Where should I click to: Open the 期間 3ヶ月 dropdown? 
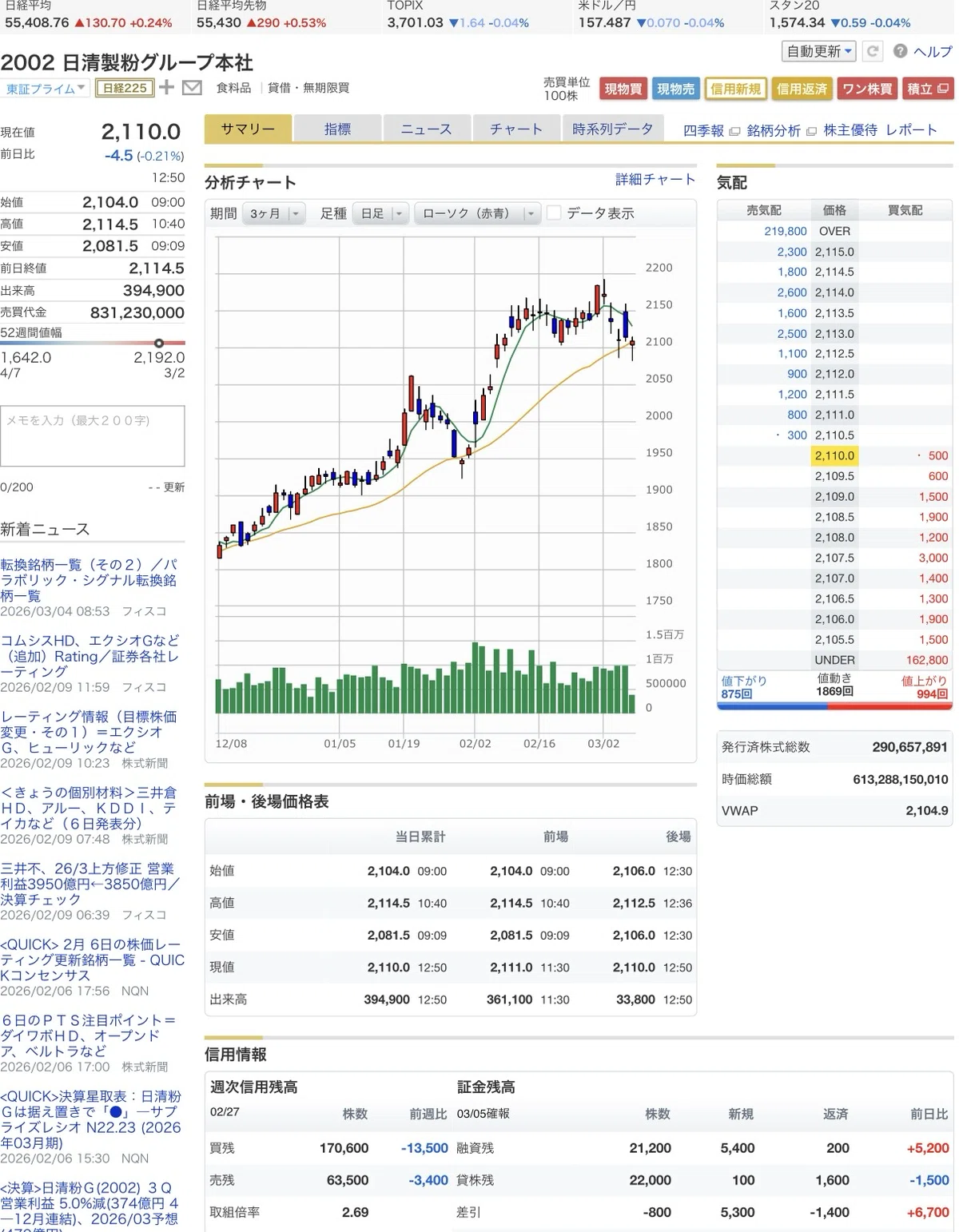click(273, 213)
